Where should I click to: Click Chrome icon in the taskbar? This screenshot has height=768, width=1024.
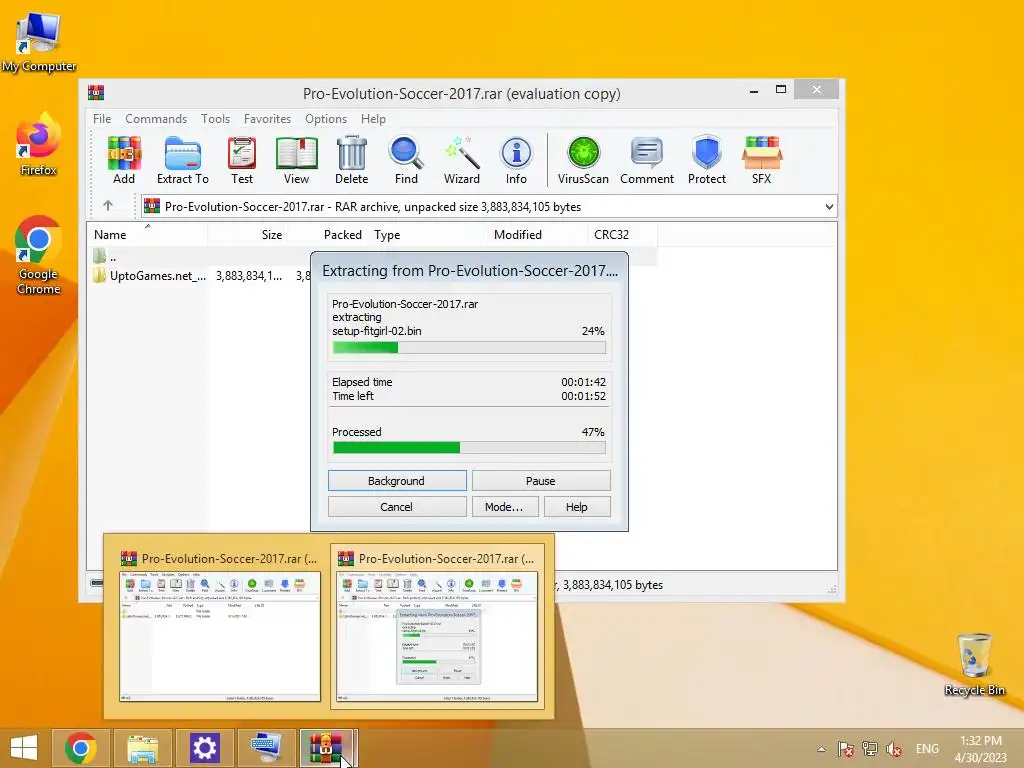[x=80, y=748]
